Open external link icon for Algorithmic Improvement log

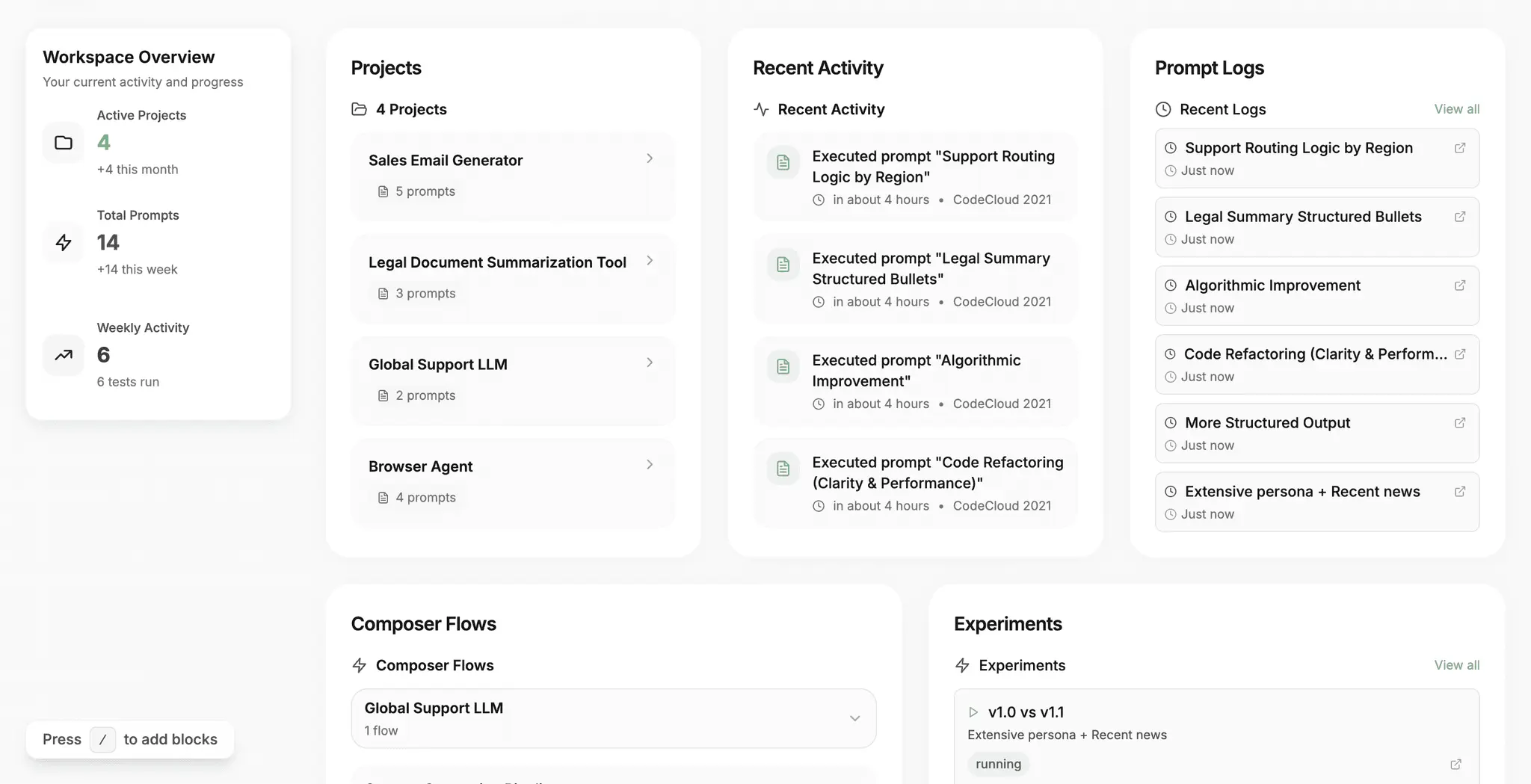point(1459,285)
